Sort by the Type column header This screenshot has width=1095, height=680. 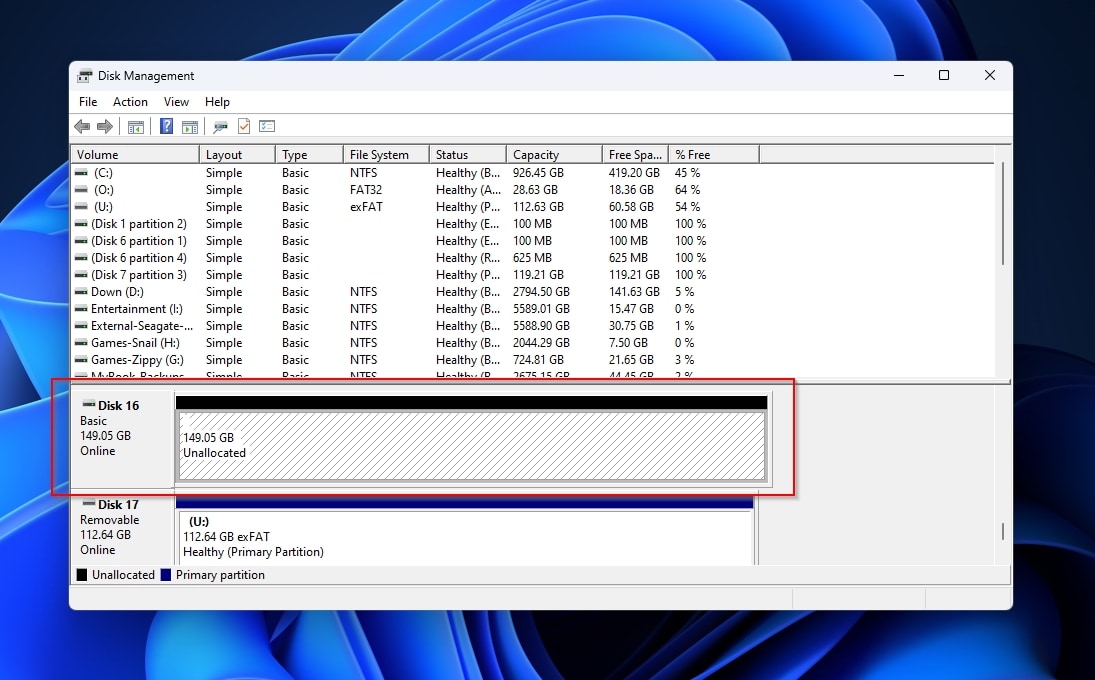tap(309, 154)
